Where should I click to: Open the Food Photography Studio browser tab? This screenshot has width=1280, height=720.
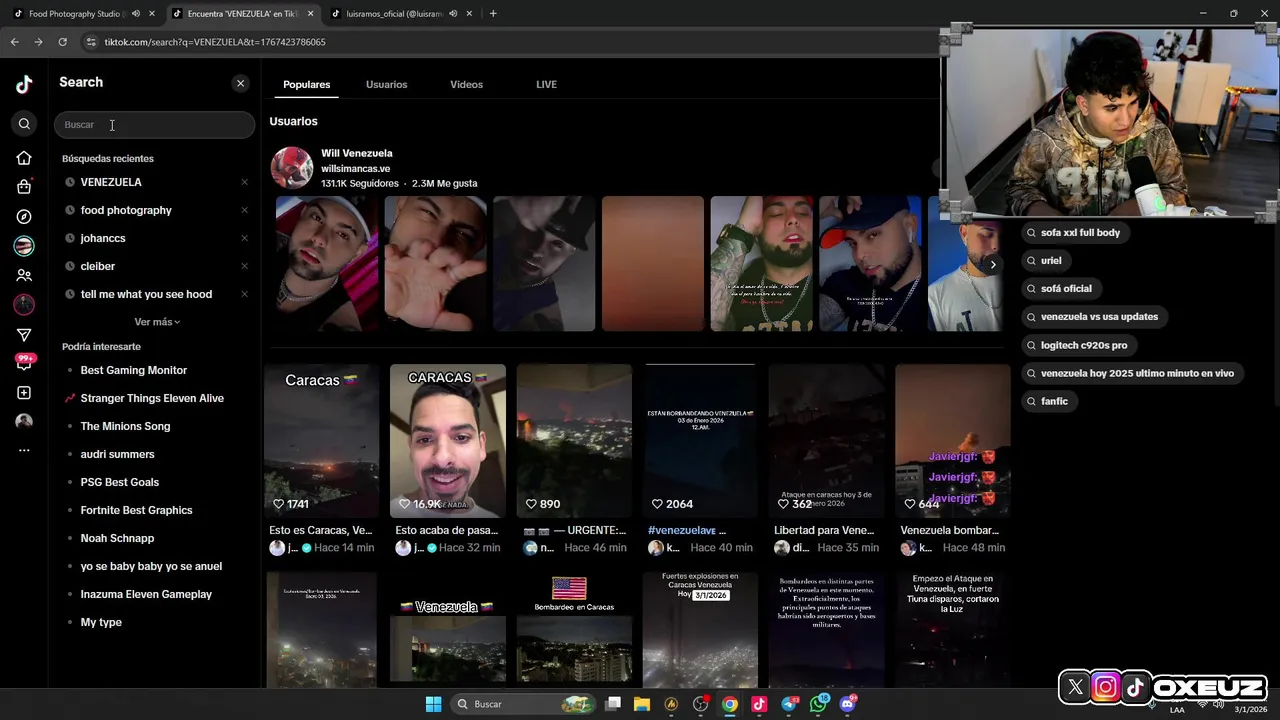pyautogui.click(x=75, y=14)
